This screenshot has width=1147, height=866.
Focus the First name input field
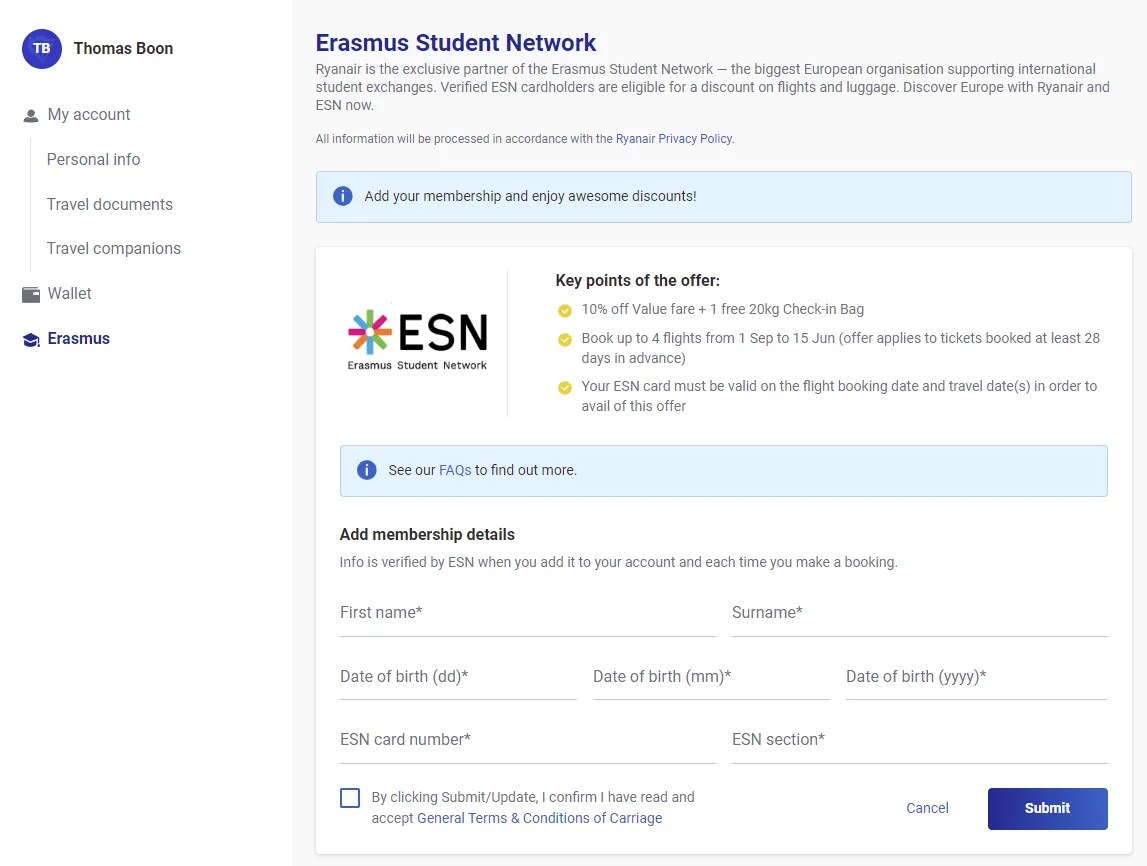coord(527,613)
